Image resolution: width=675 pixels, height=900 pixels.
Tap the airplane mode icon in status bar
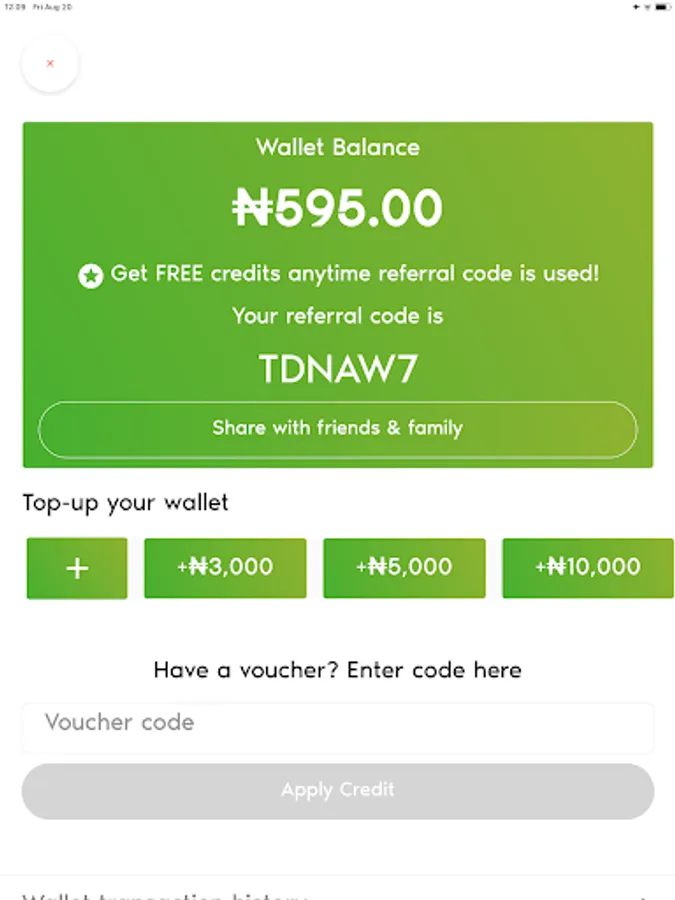point(636,7)
